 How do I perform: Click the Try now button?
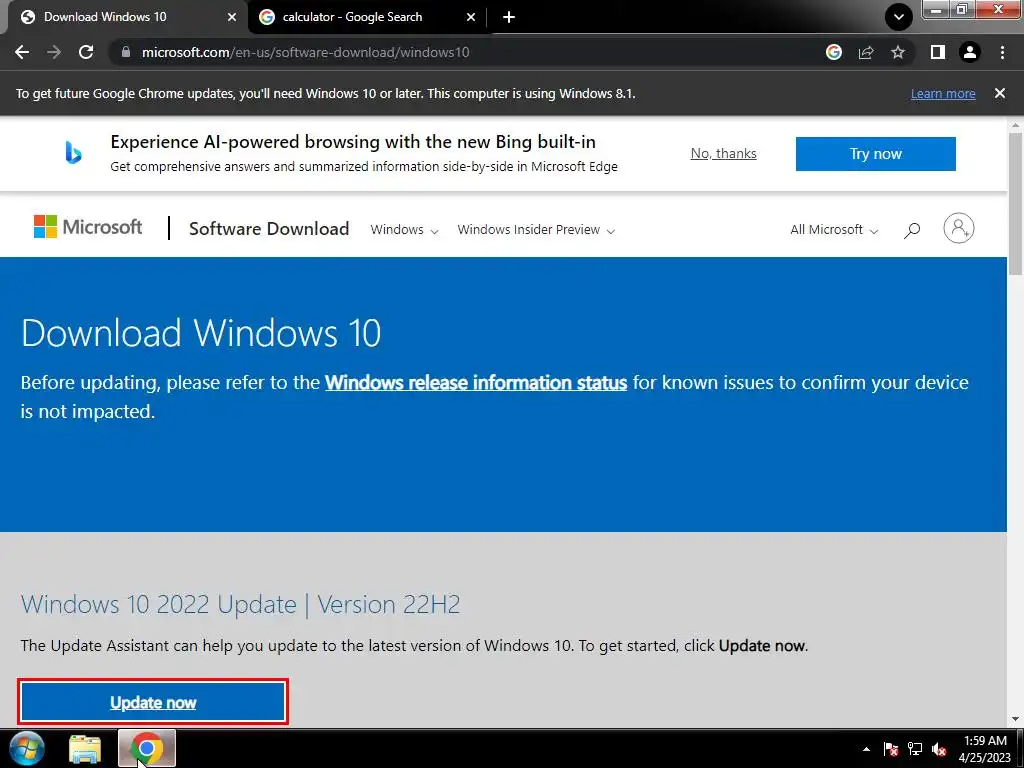876,154
